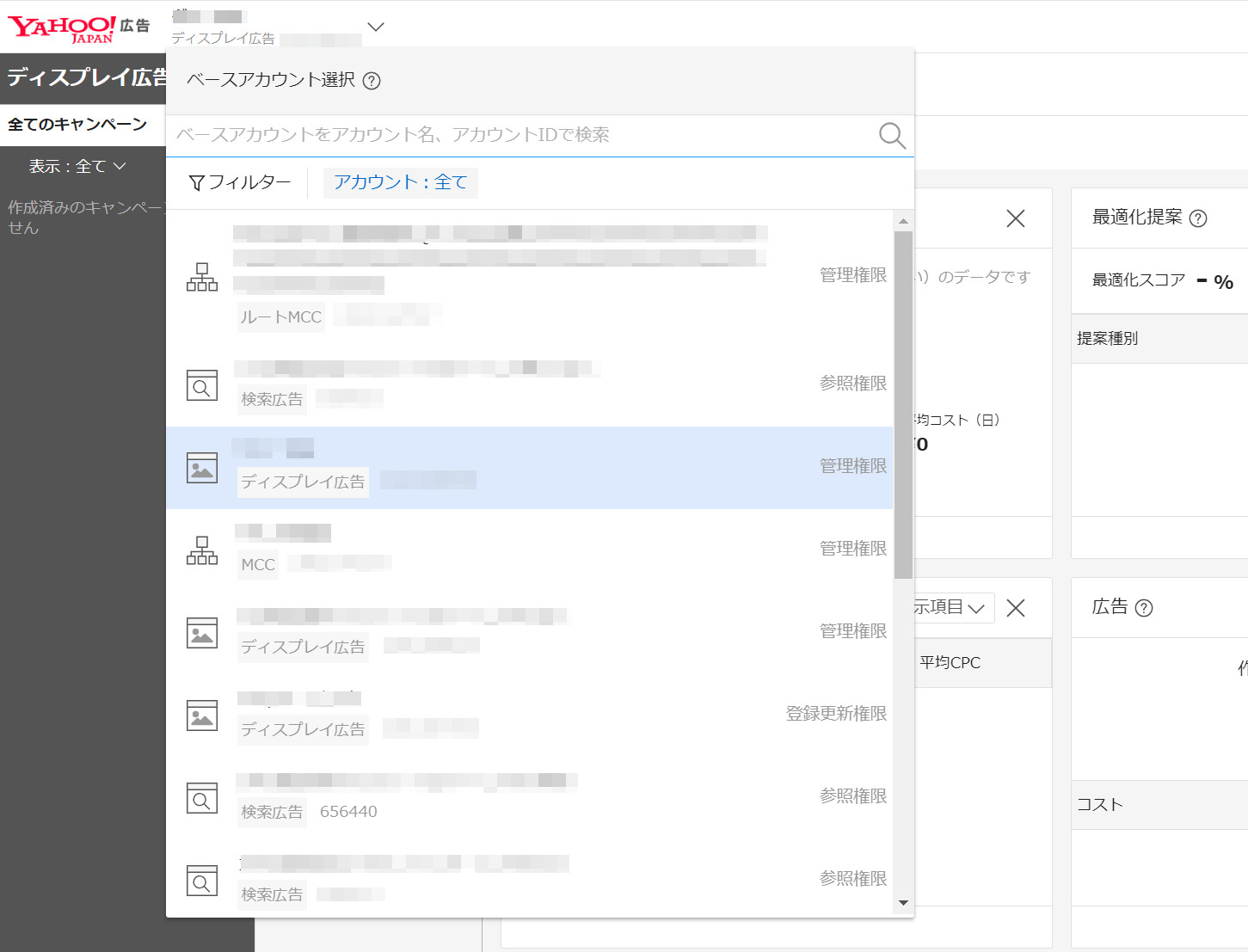Click the 検索広告 icon for account 656440
Image resolution: width=1248 pixels, height=952 pixels.
point(201,798)
